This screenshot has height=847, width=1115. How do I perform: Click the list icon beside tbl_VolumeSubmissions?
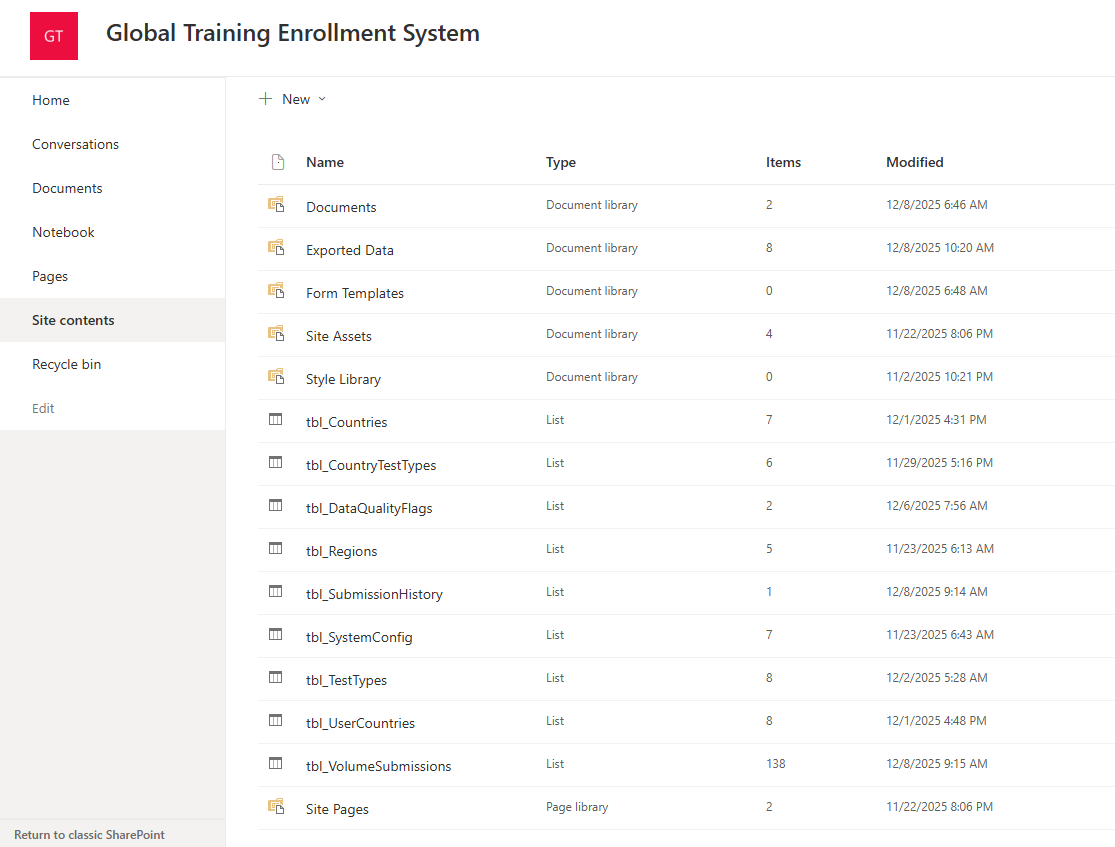click(276, 764)
